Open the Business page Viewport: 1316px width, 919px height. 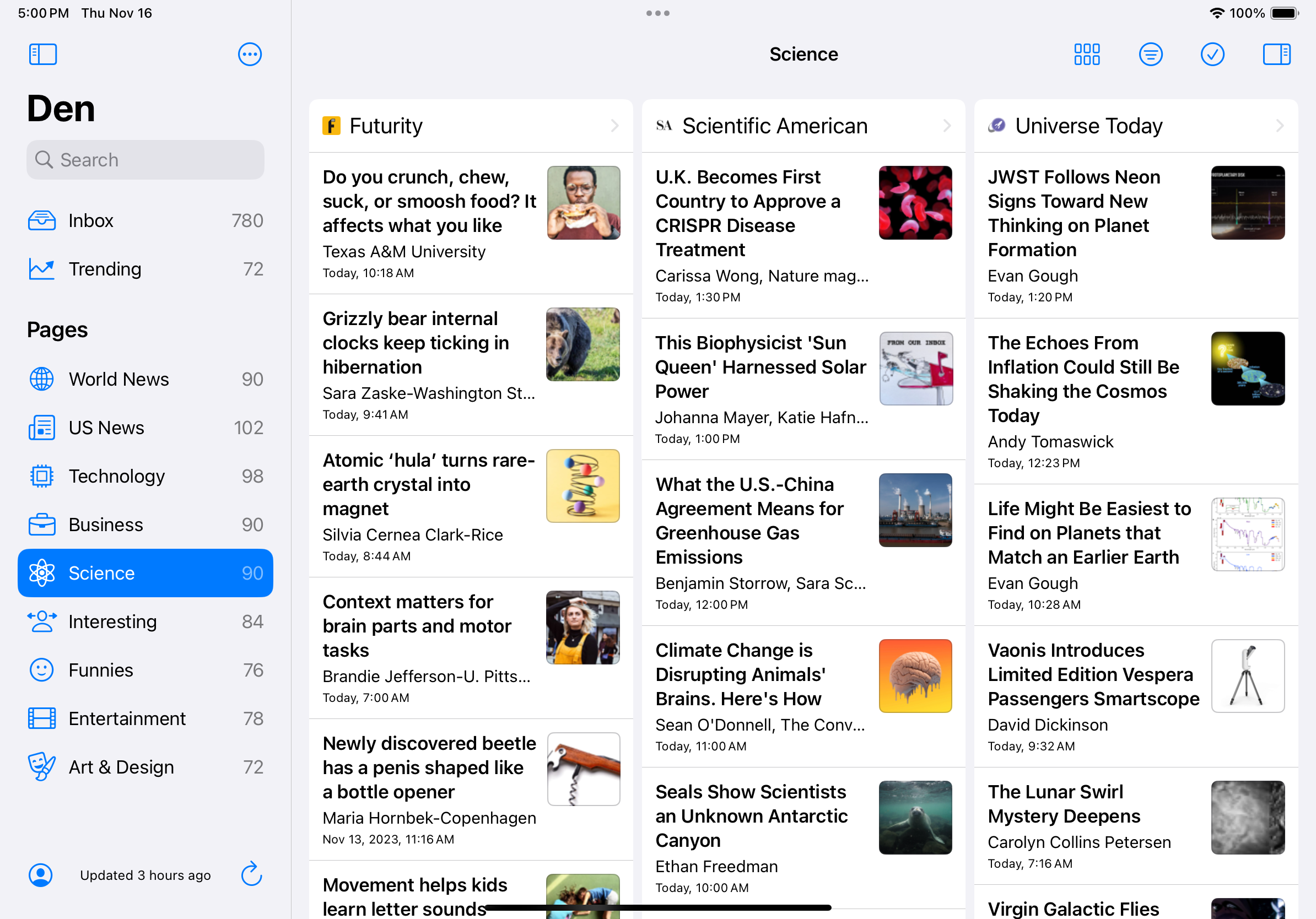point(145,525)
